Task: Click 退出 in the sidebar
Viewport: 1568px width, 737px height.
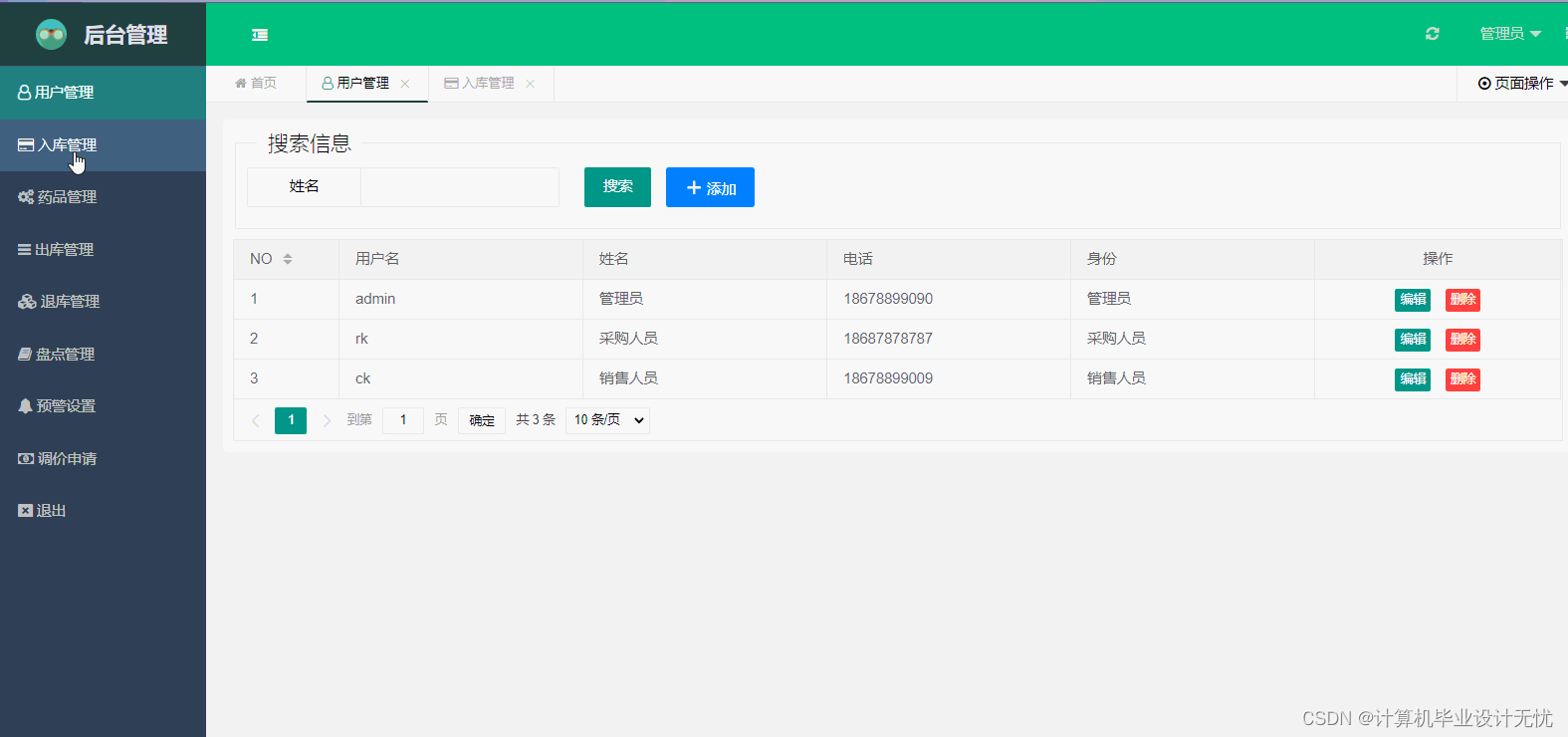Action: tap(103, 511)
